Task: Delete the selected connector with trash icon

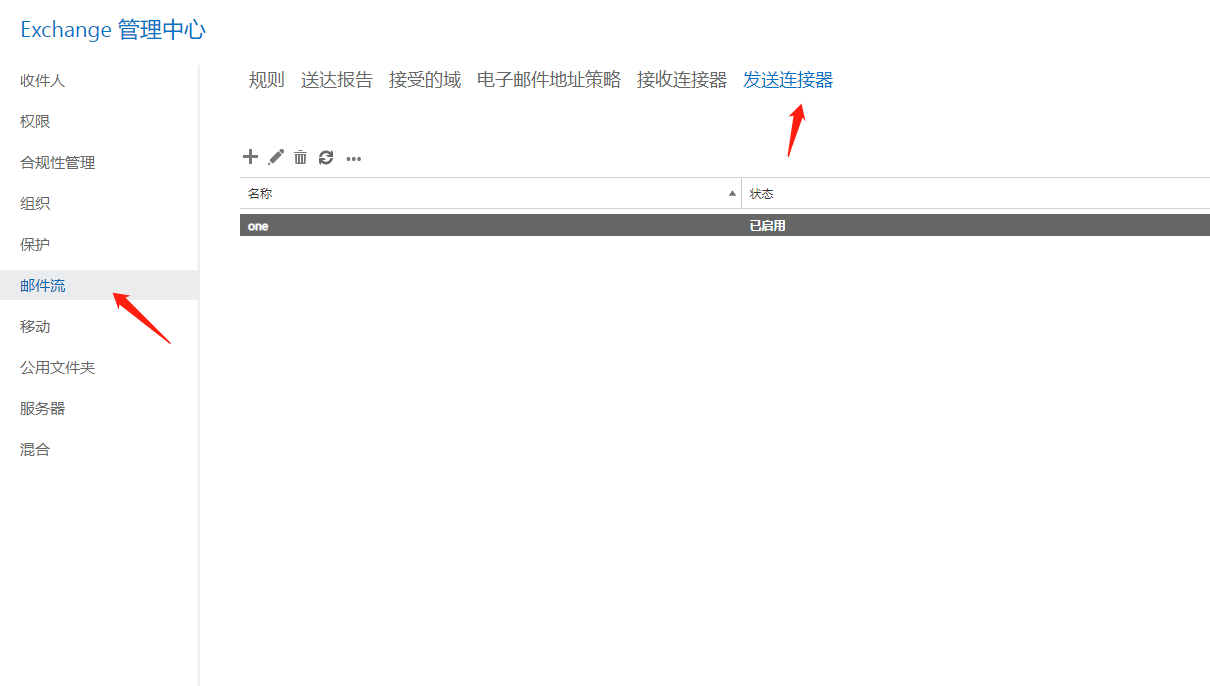Action: [x=300, y=157]
